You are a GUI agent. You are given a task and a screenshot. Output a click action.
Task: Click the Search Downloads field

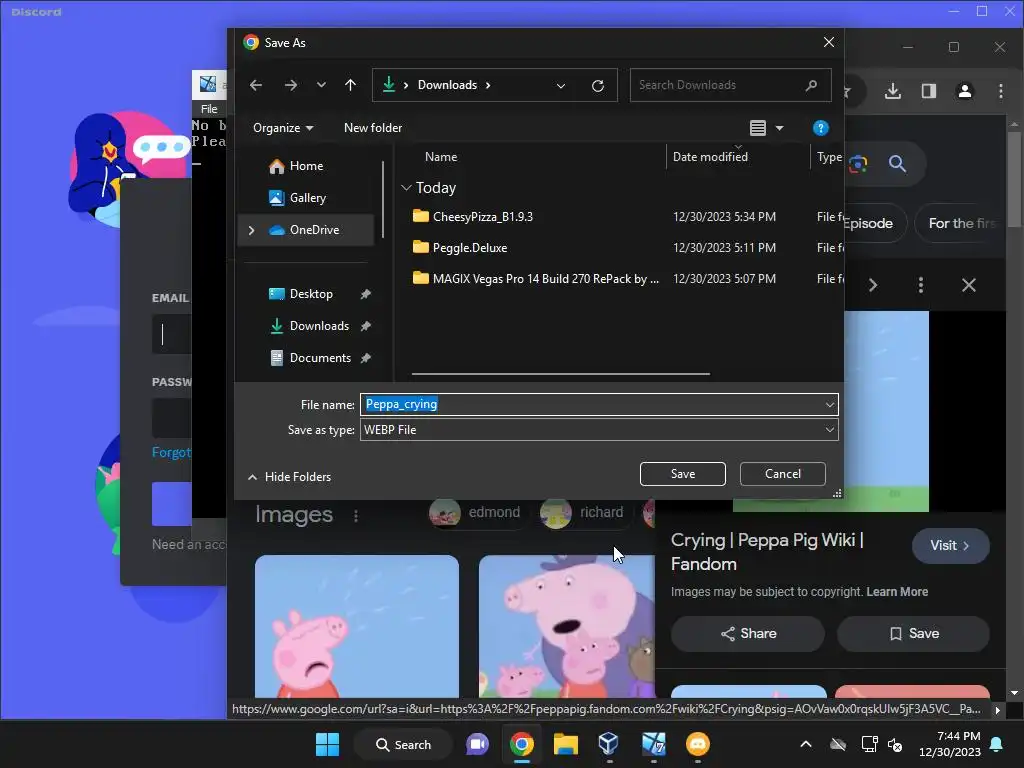tap(730, 85)
